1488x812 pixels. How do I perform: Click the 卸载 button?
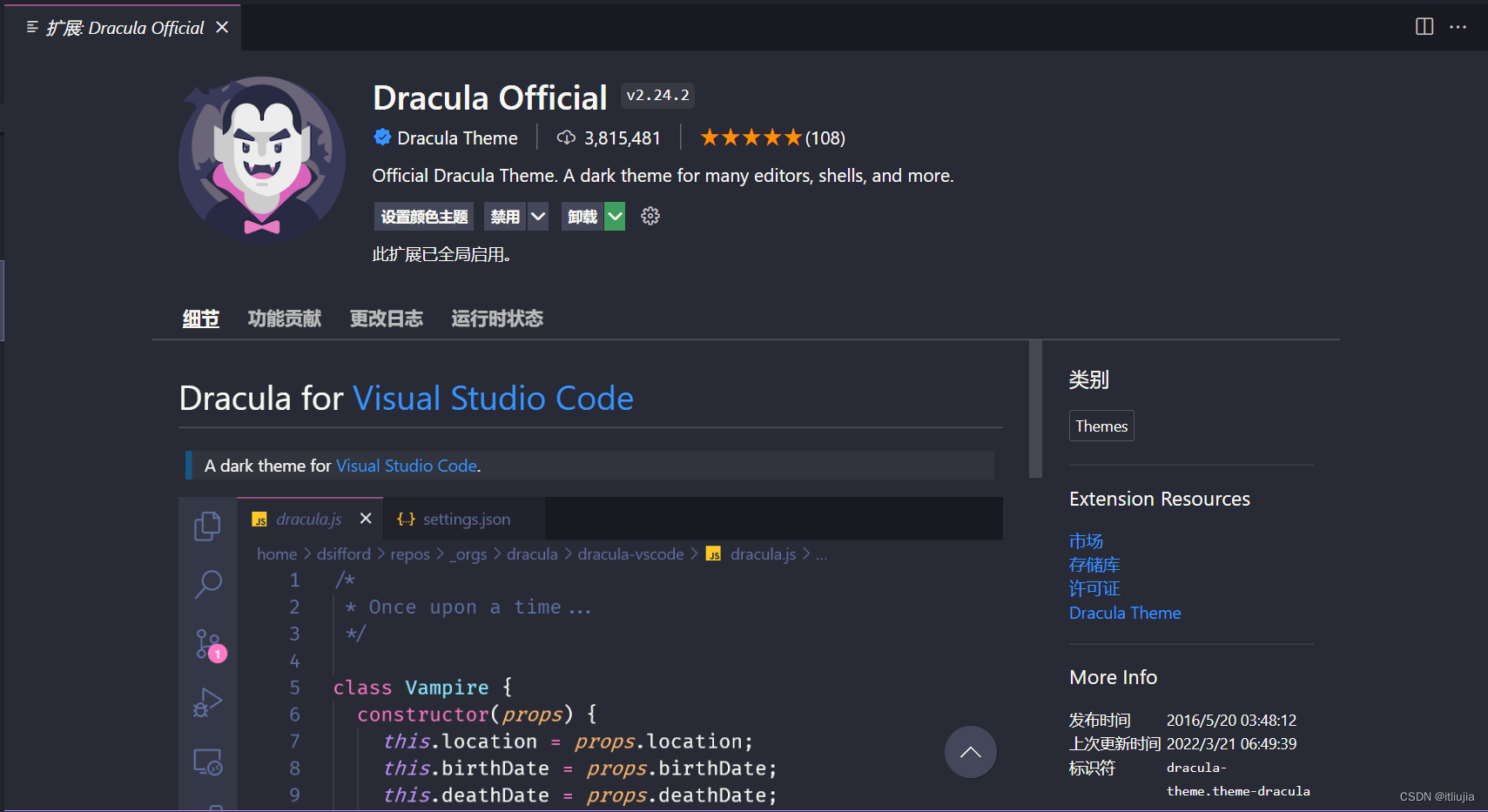click(582, 217)
